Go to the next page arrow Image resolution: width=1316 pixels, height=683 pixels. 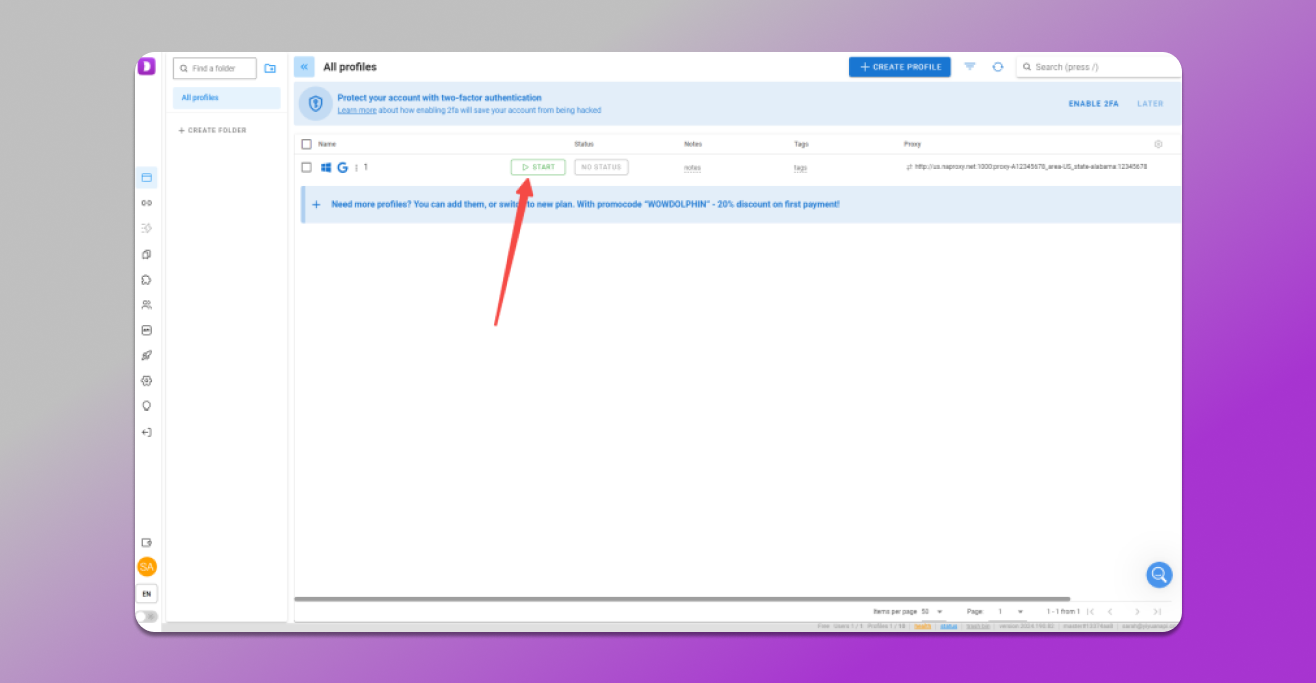[x=1137, y=611]
